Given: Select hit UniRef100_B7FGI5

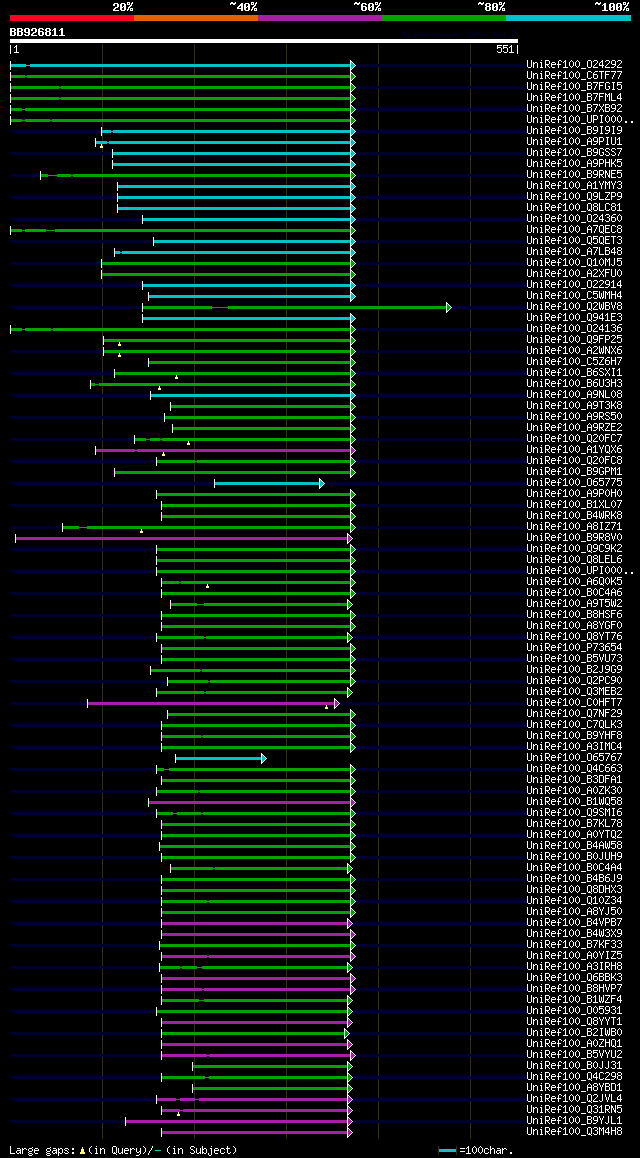Looking at the screenshot, I should click(x=574, y=86).
